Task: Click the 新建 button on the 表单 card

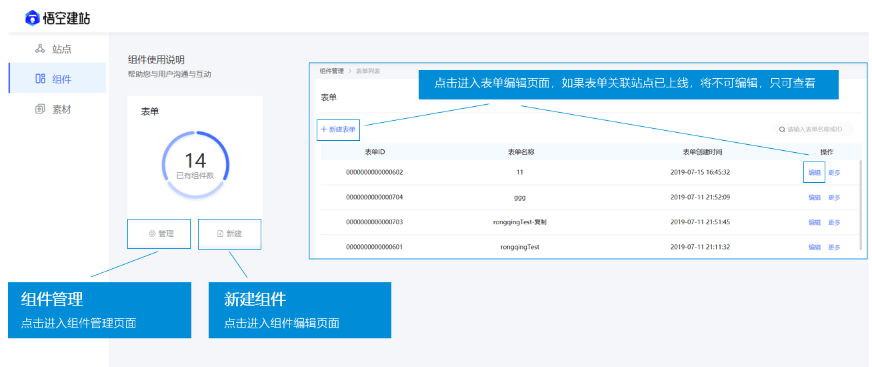Action: coord(230,234)
